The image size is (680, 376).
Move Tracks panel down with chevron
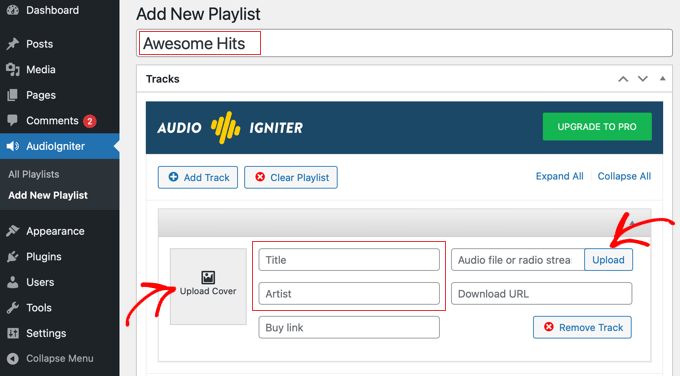pyautogui.click(x=643, y=79)
